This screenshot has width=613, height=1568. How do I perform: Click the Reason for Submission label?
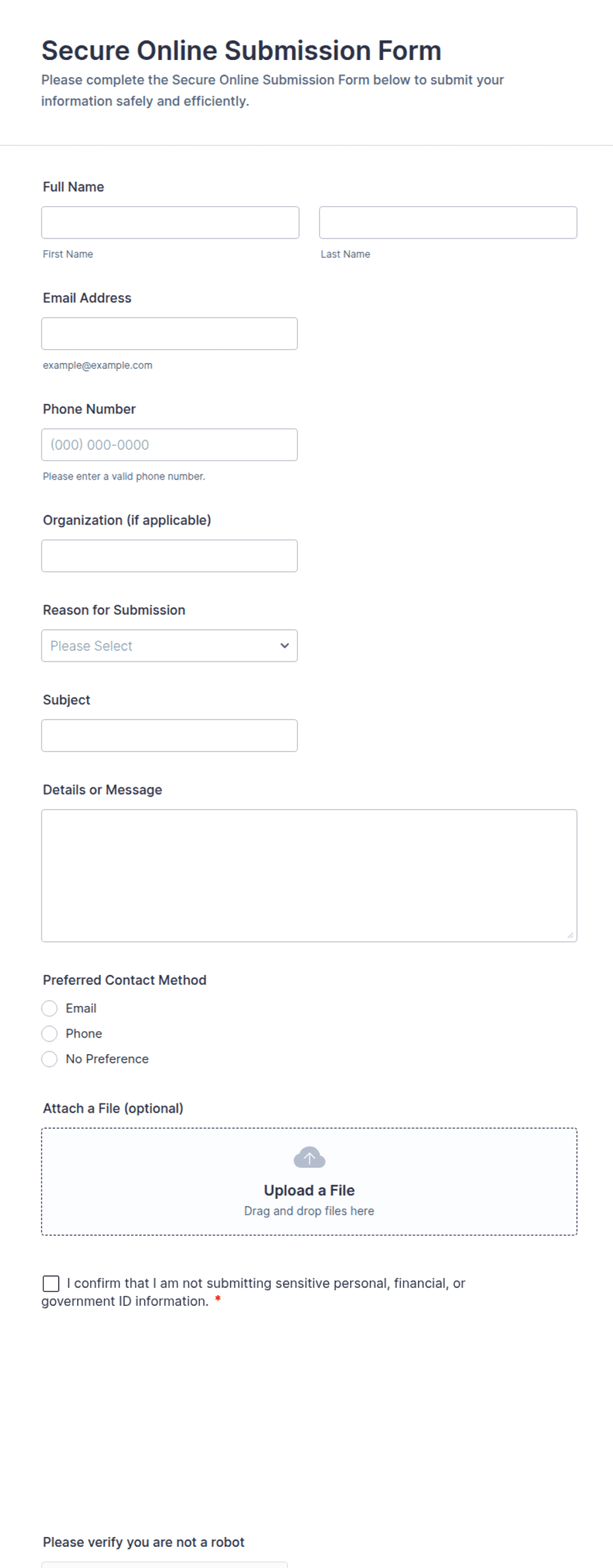pyautogui.click(x=114, y=610)
